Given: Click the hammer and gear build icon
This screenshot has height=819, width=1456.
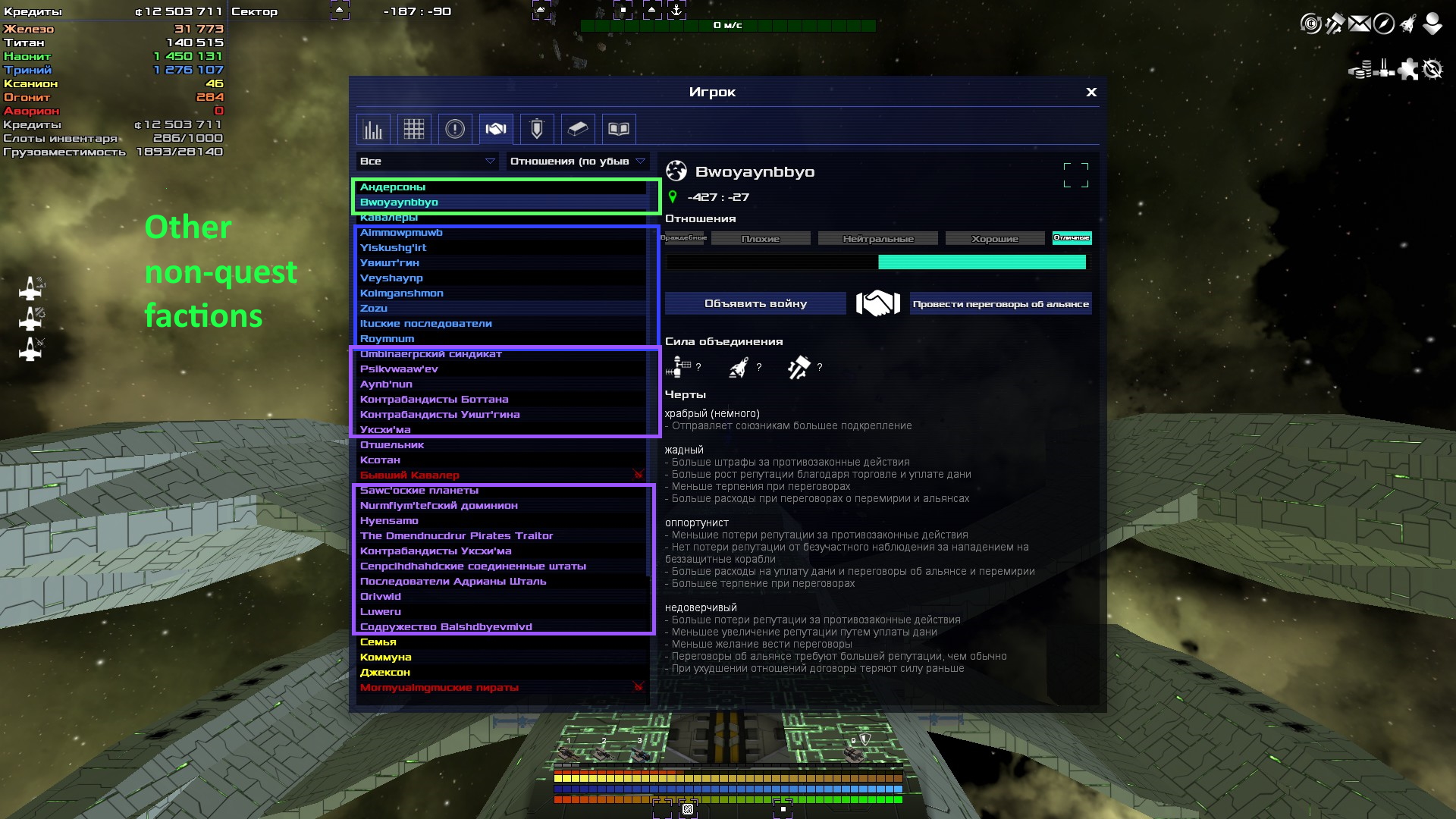Looking at the screenshot, I should click(x=1335, y=24).
